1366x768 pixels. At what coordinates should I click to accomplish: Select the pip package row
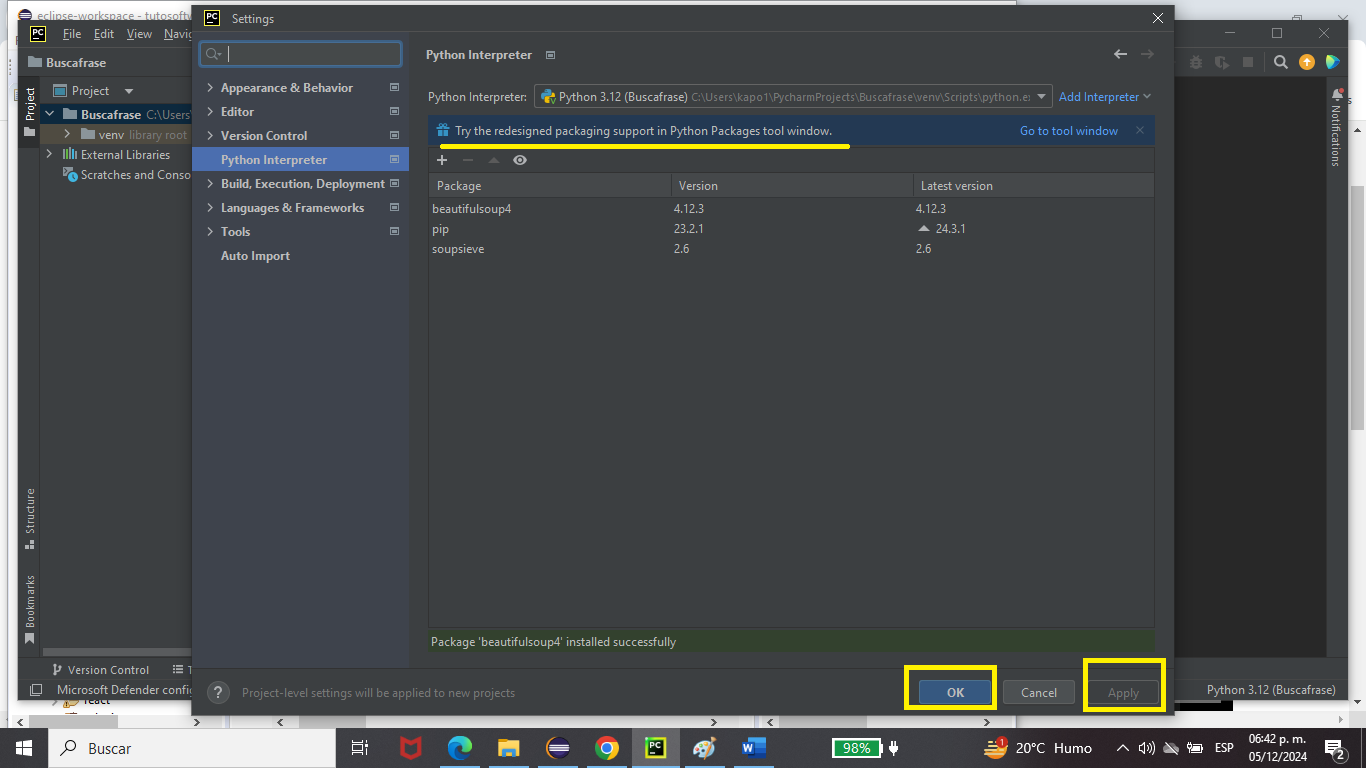point(791,229)
